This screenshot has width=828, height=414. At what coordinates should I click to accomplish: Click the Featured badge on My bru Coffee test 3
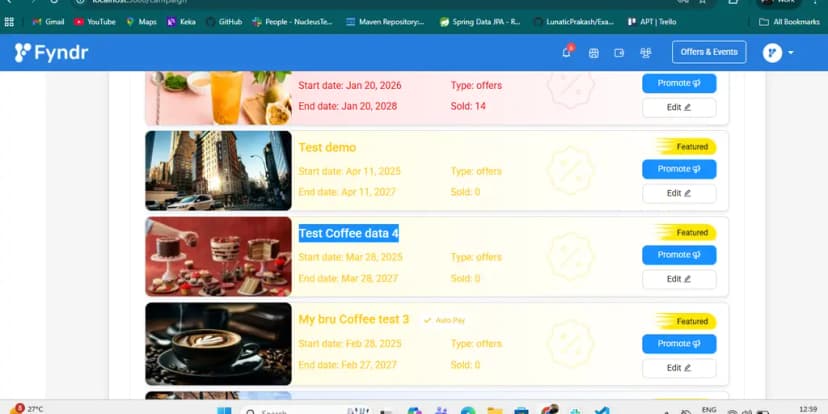tap(686, 321)
